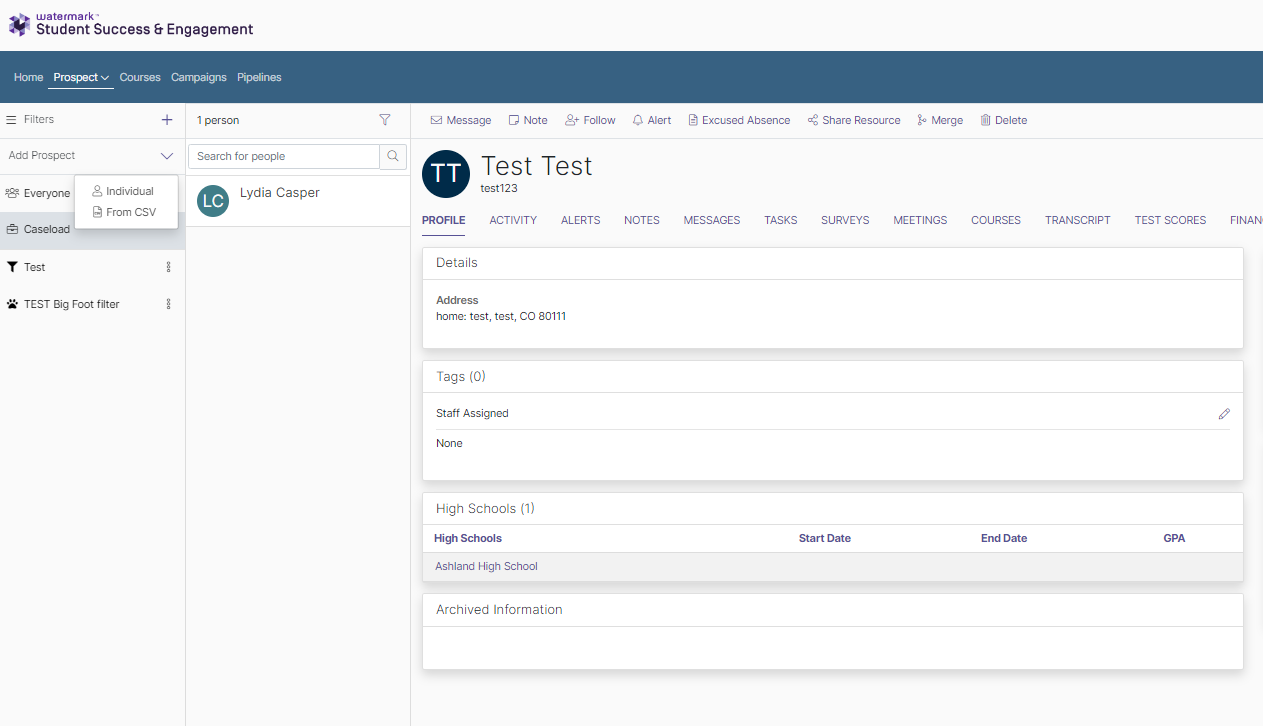Click the Message button text
The image size is (1263, 726).
tap(469, 120)
